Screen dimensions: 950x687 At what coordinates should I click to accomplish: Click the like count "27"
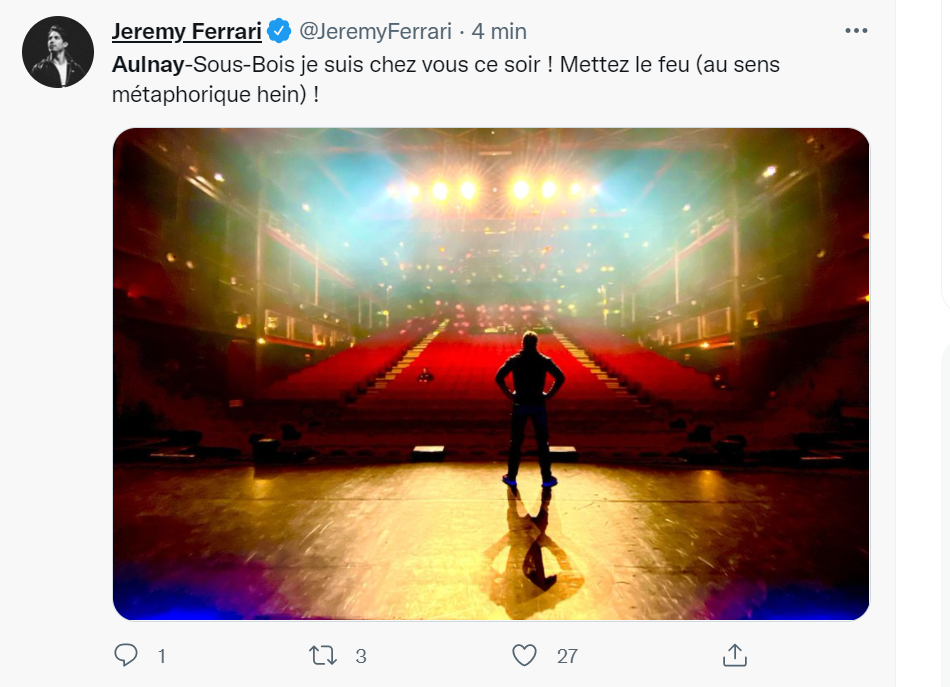(567, 656)
